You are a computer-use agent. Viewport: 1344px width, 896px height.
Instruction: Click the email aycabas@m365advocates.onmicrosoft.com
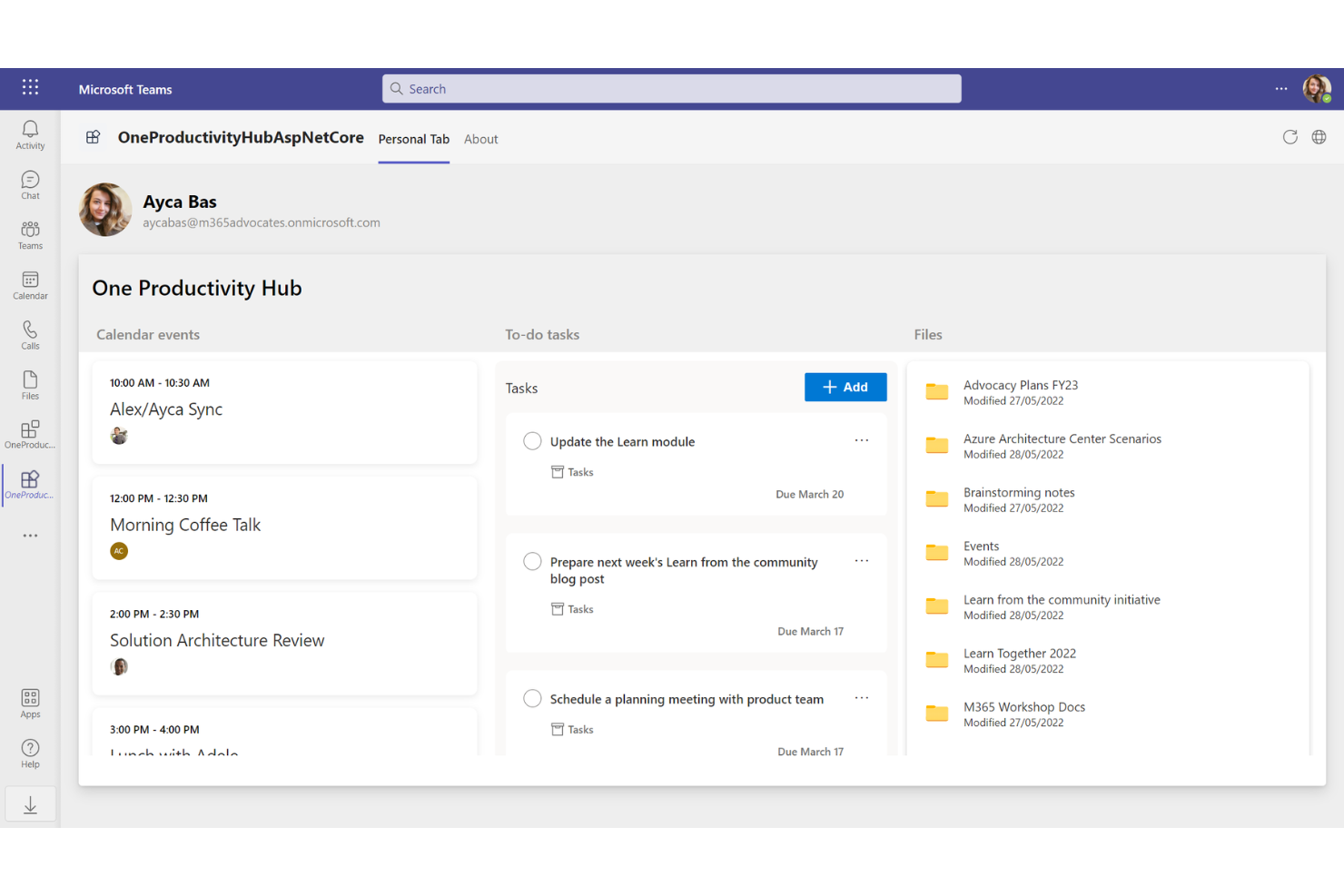262,222
